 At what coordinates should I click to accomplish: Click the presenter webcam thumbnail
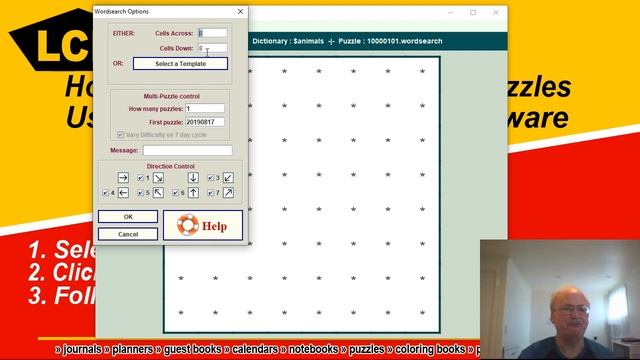click(560, 299)
